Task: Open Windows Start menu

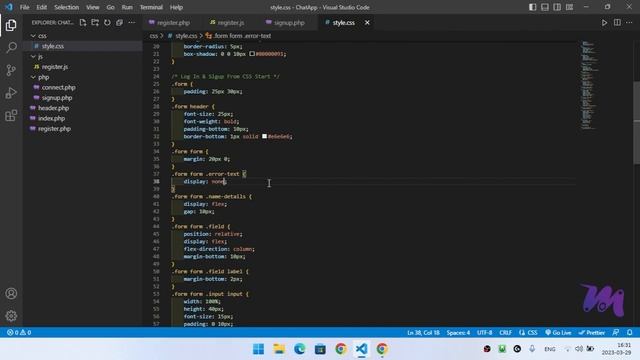Action: pyautogui.click(x=258, y=349)
